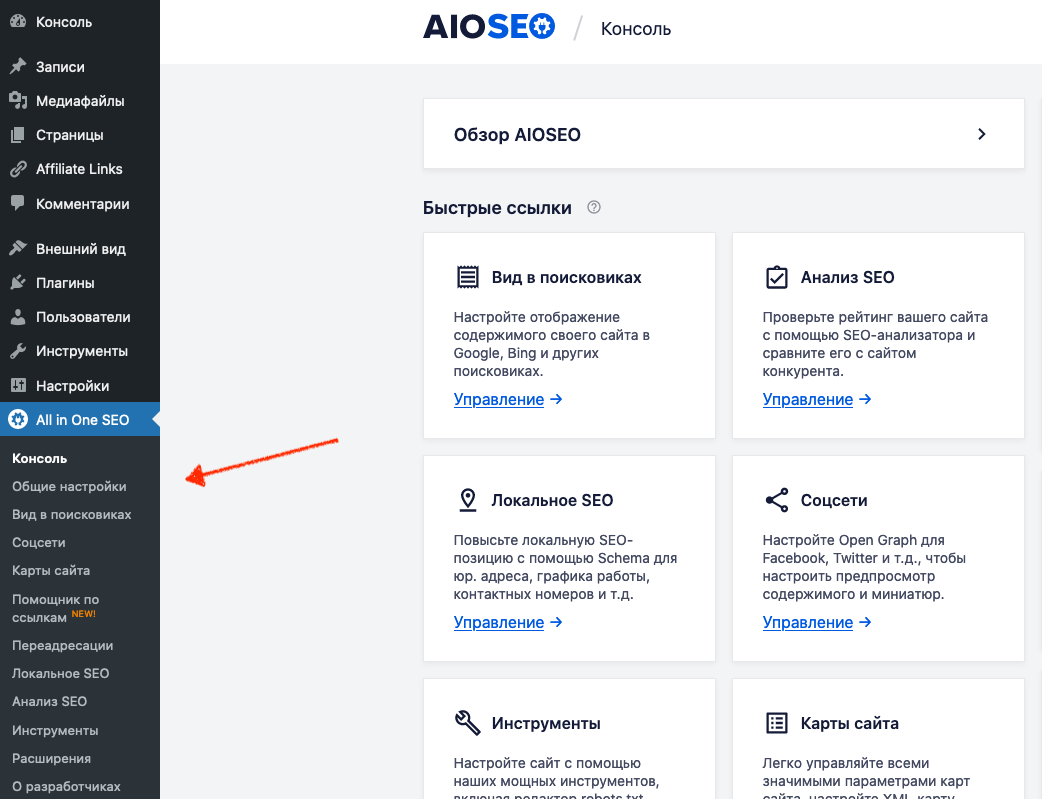The image size is (1042, 799).
Task: Click the Вид в поисковиках card icon
Action: 468,277
